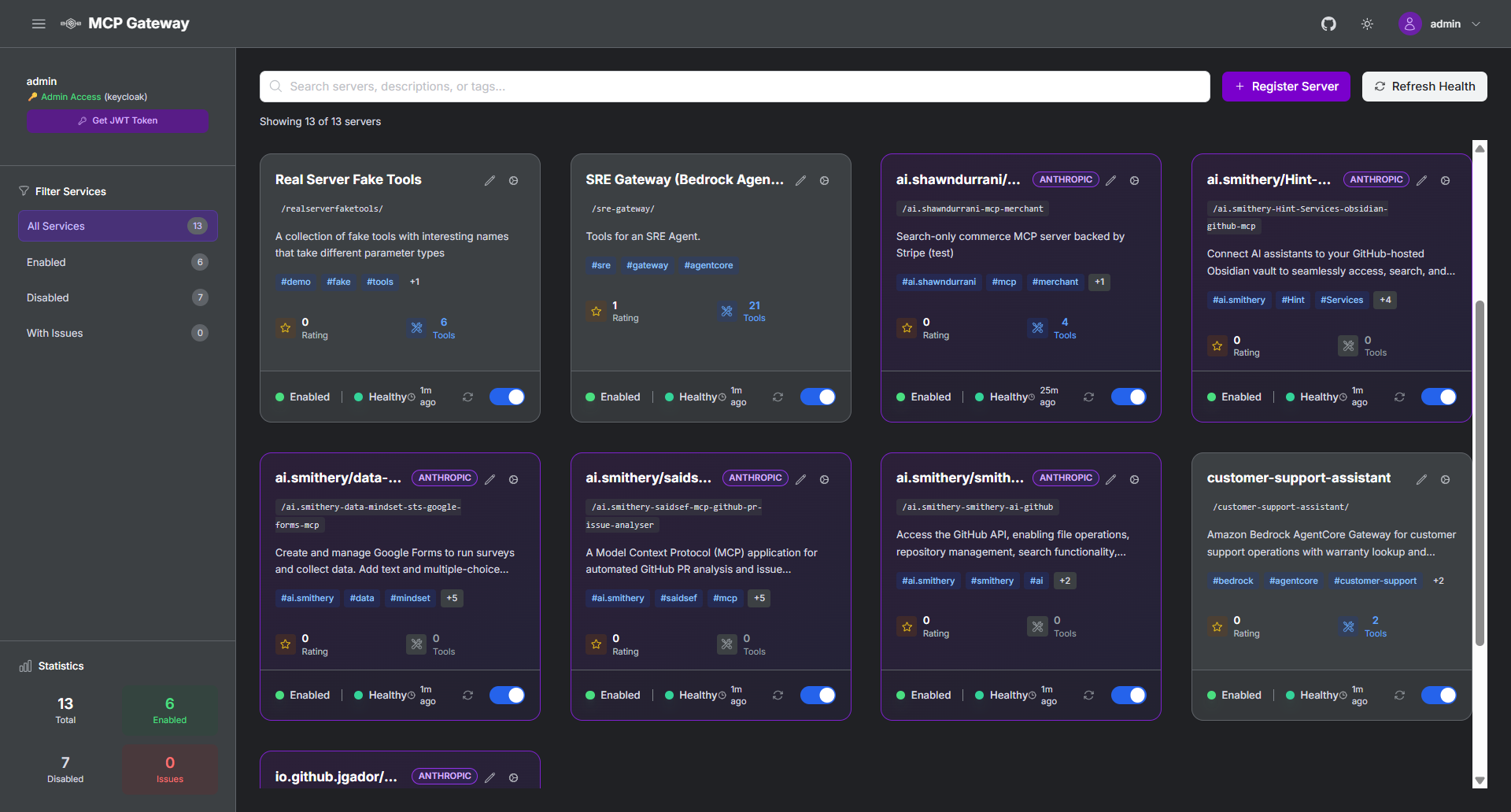Edit the Real Server Fake Tools card
The image size is (1511, 812).
point(490,180)
